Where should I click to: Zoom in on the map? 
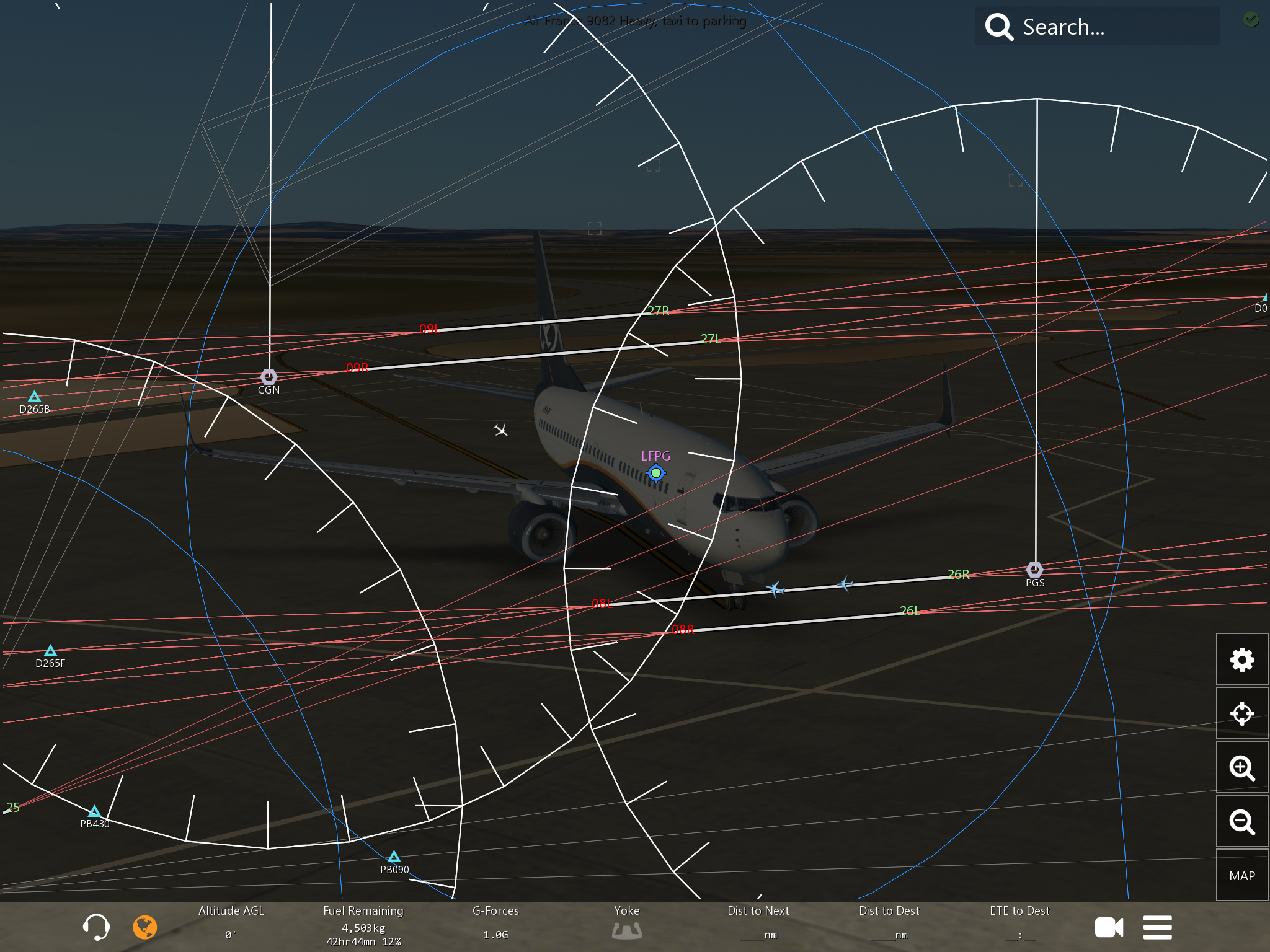point(1241,768)
